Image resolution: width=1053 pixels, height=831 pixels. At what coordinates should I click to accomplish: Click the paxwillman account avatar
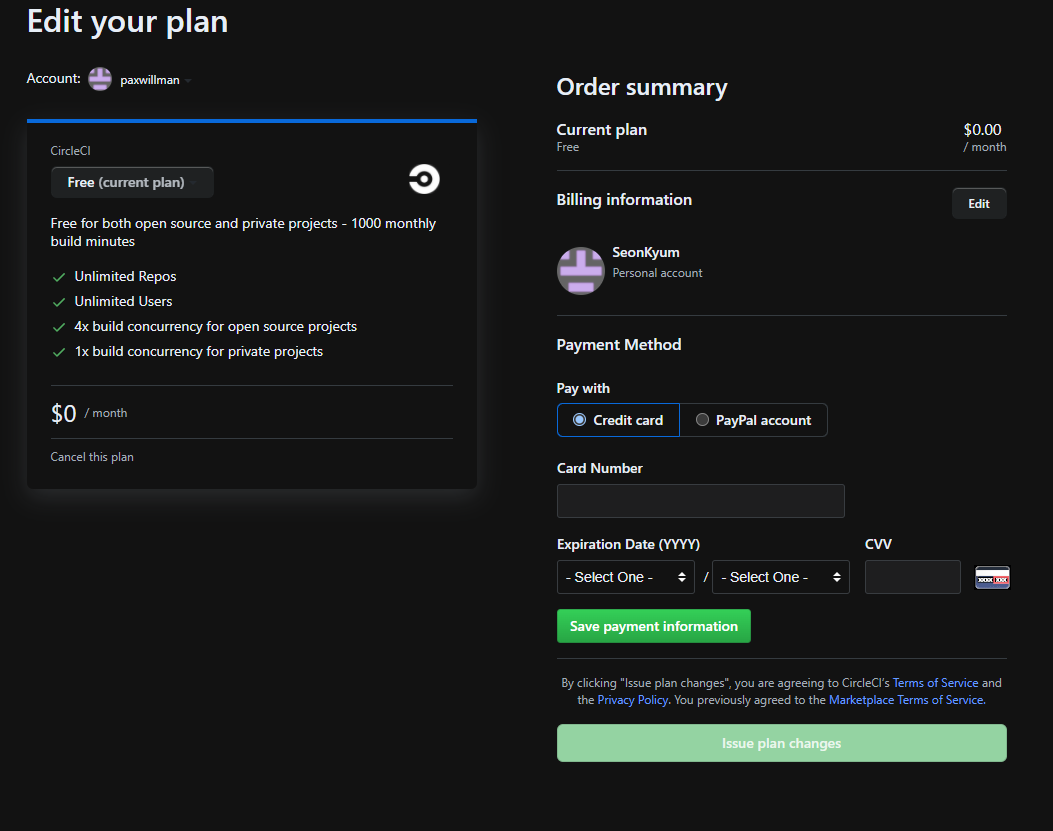(100, 79)
